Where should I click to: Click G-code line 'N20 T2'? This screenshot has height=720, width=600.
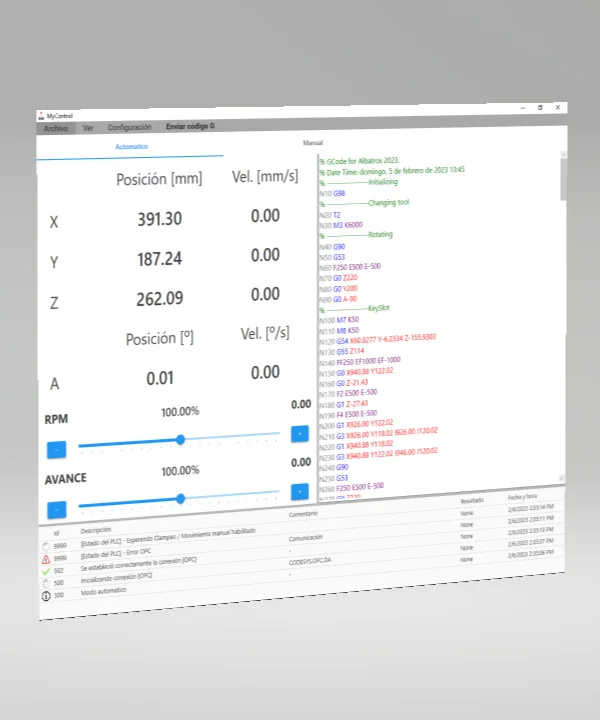[x=330, y=215]
